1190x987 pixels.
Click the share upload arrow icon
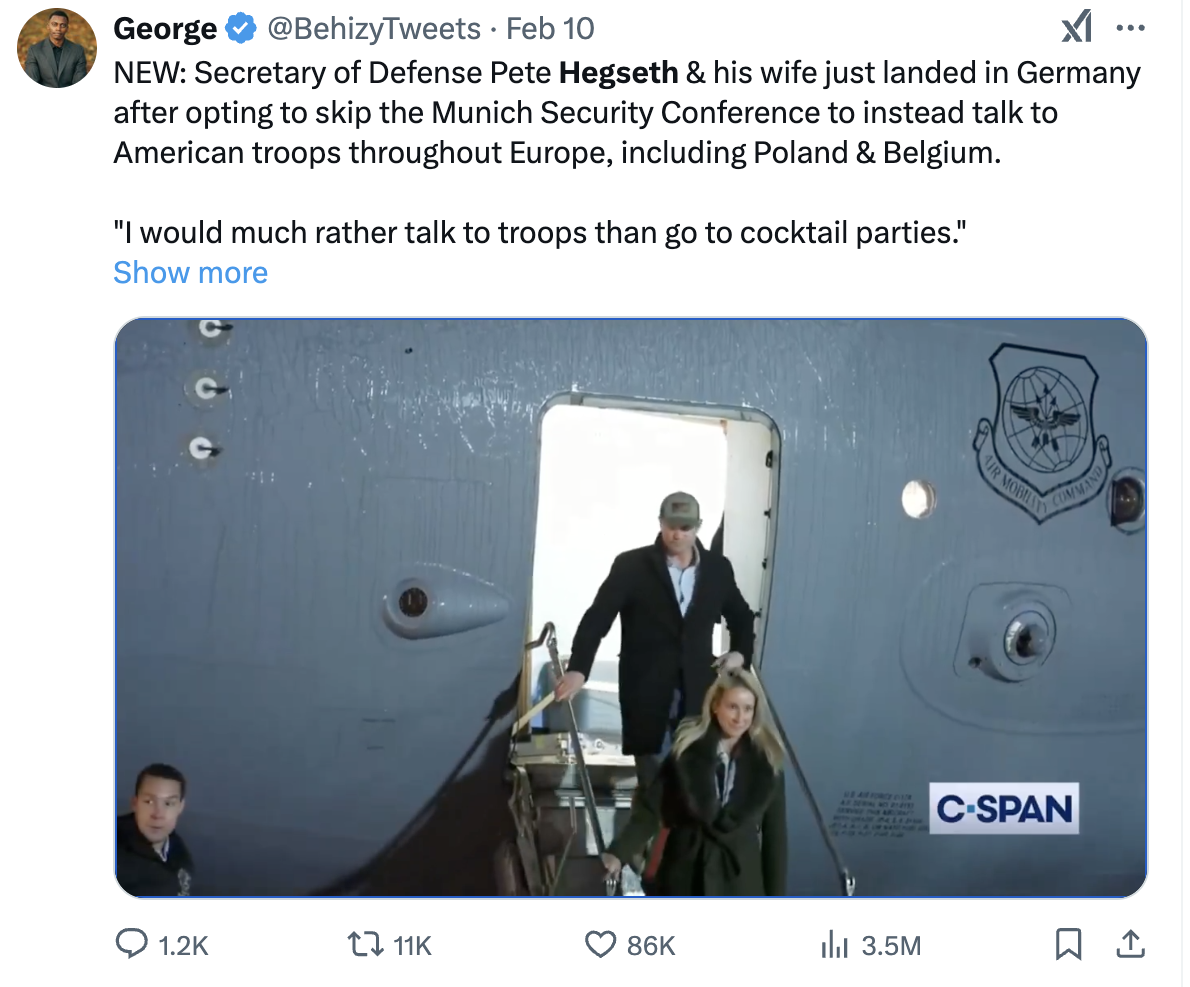click(1130, 943)
